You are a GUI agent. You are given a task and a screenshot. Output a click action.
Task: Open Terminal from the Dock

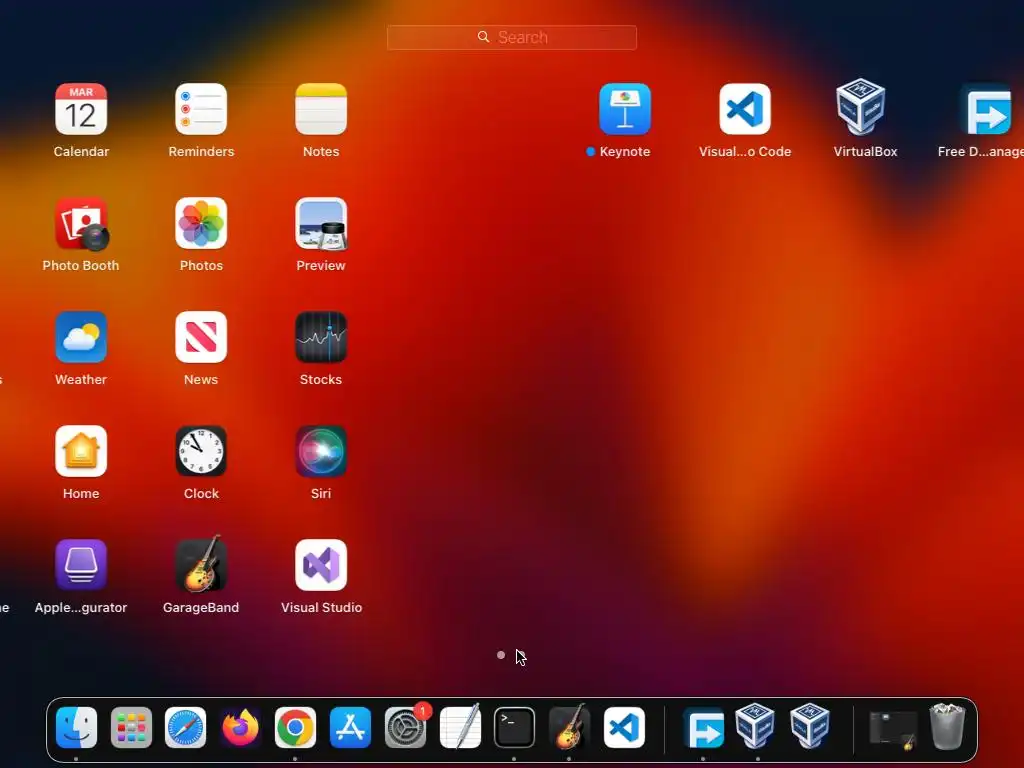515,728
